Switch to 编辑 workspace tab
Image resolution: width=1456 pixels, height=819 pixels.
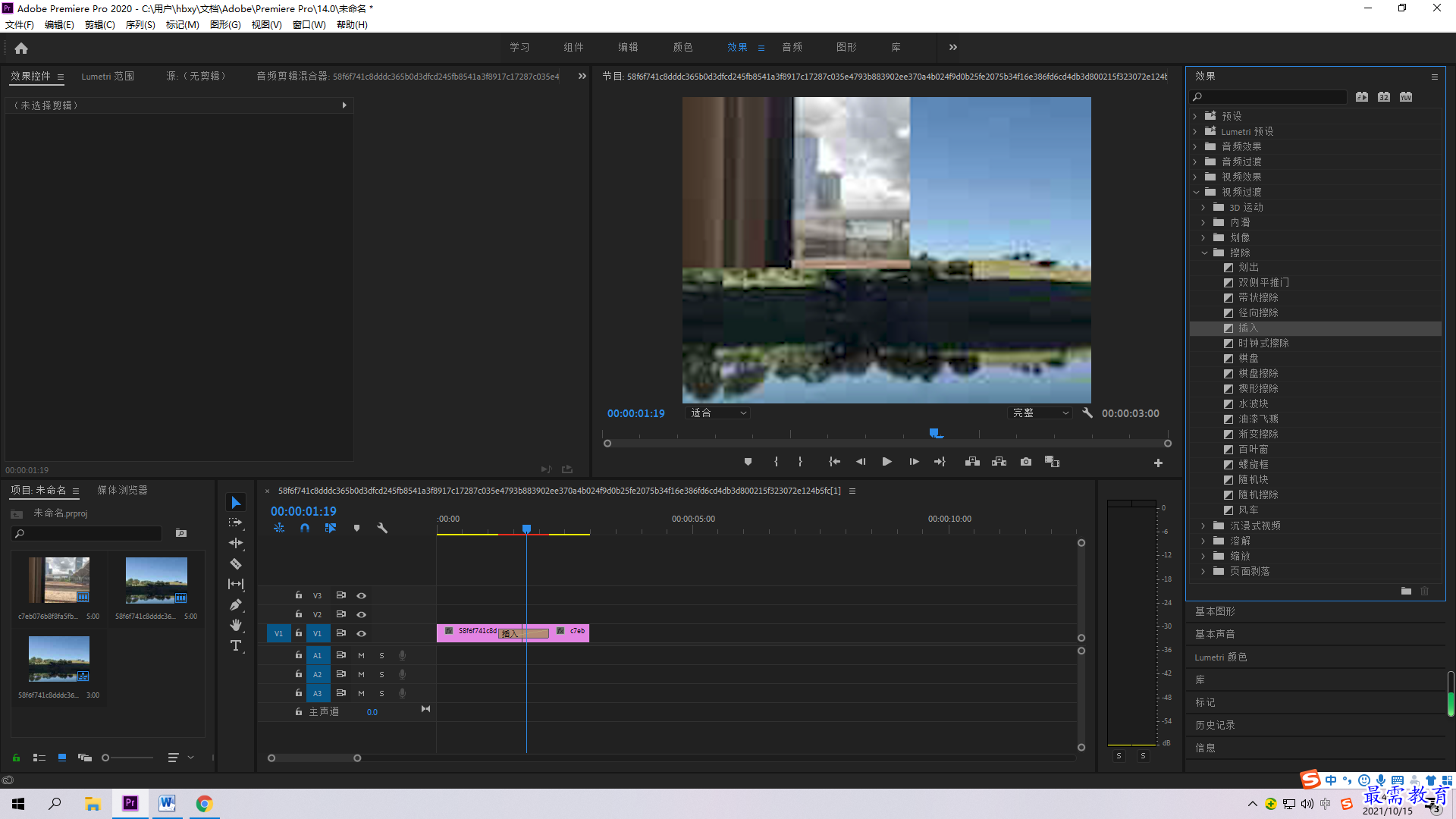629,47
